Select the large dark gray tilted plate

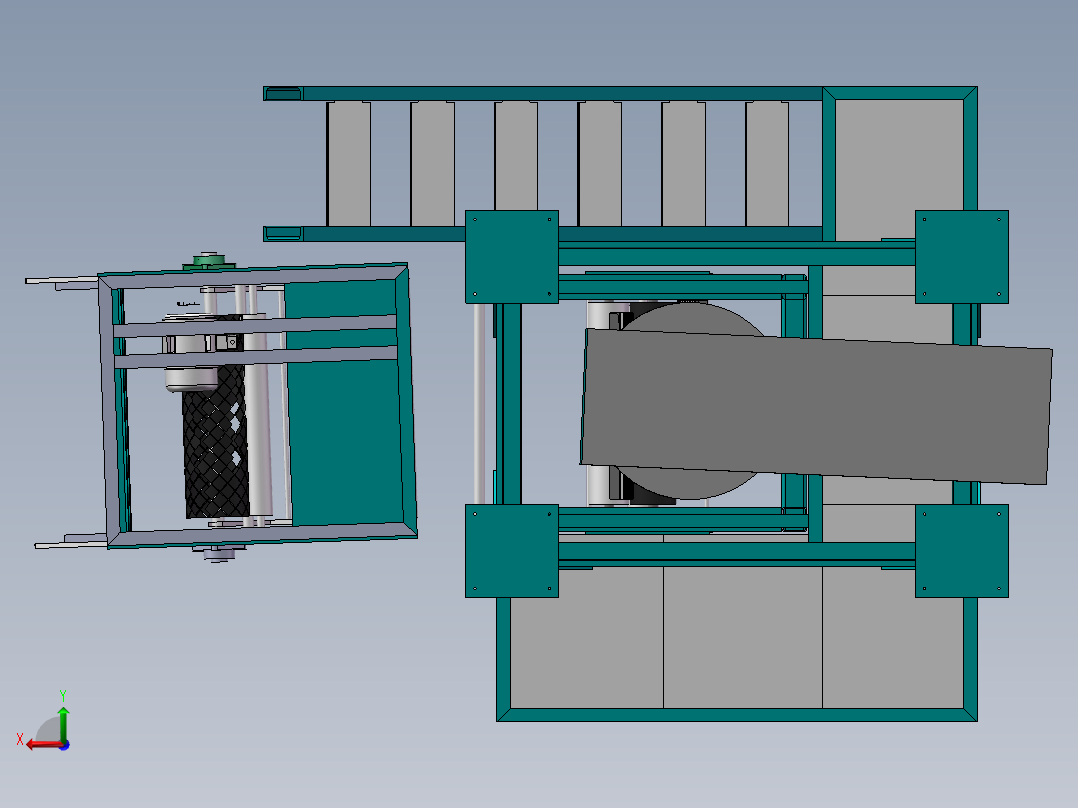[816, 406]
